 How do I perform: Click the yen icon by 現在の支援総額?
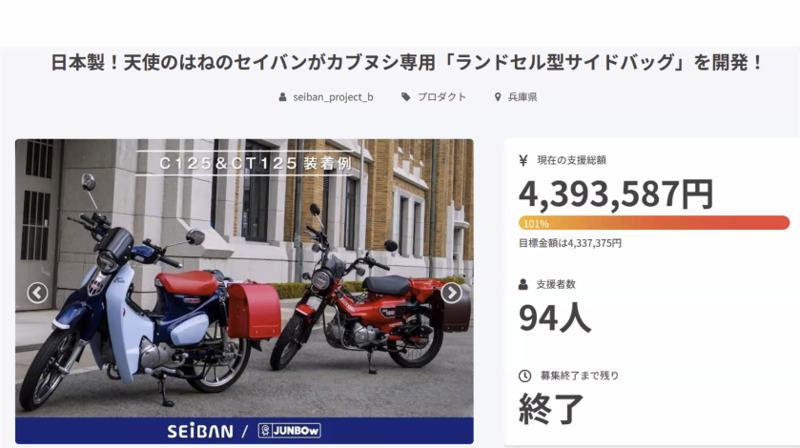point(523,161)
